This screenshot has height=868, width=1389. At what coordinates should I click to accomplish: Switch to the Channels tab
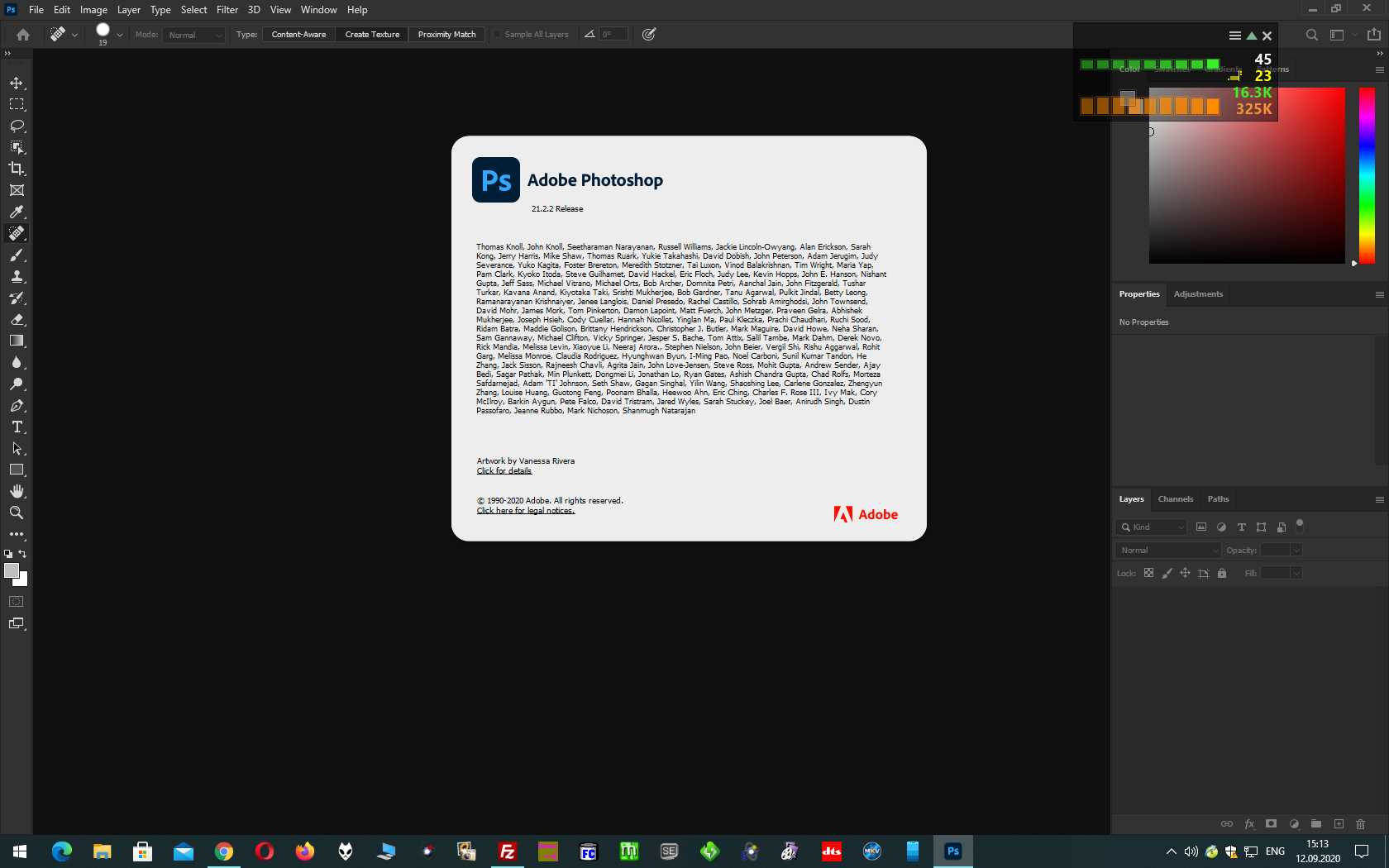[x=1175, y=499]
